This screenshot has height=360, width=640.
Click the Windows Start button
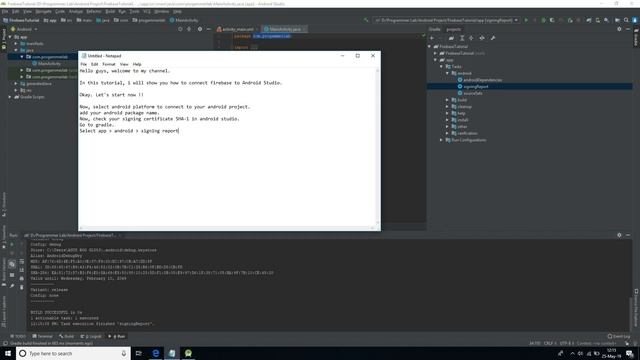pyautogui.click(x=8, y=353)
